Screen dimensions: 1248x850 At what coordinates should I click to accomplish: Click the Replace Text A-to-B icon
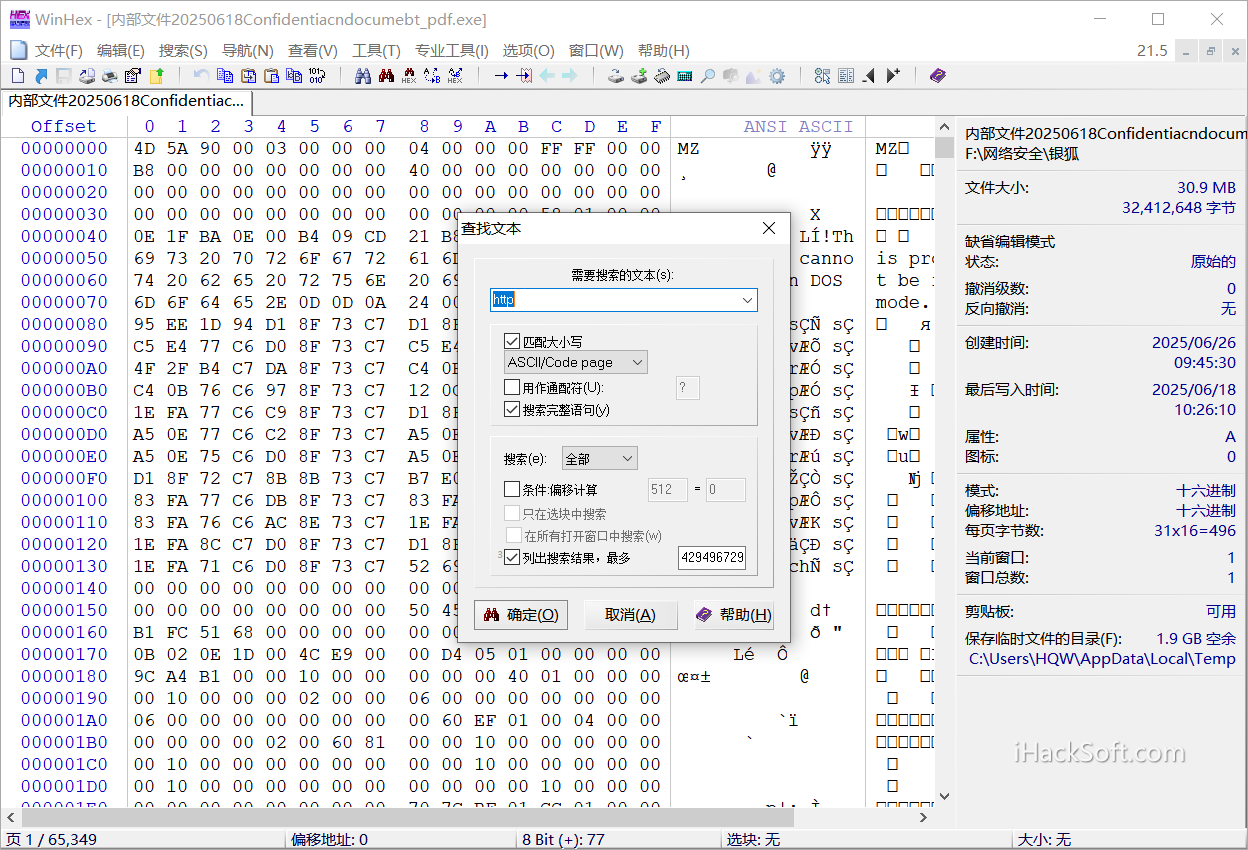click(431, 76)
